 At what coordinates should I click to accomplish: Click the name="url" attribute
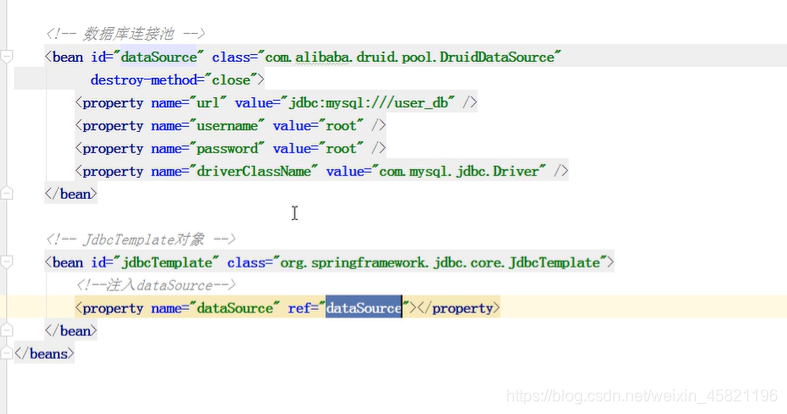(189, 103)
